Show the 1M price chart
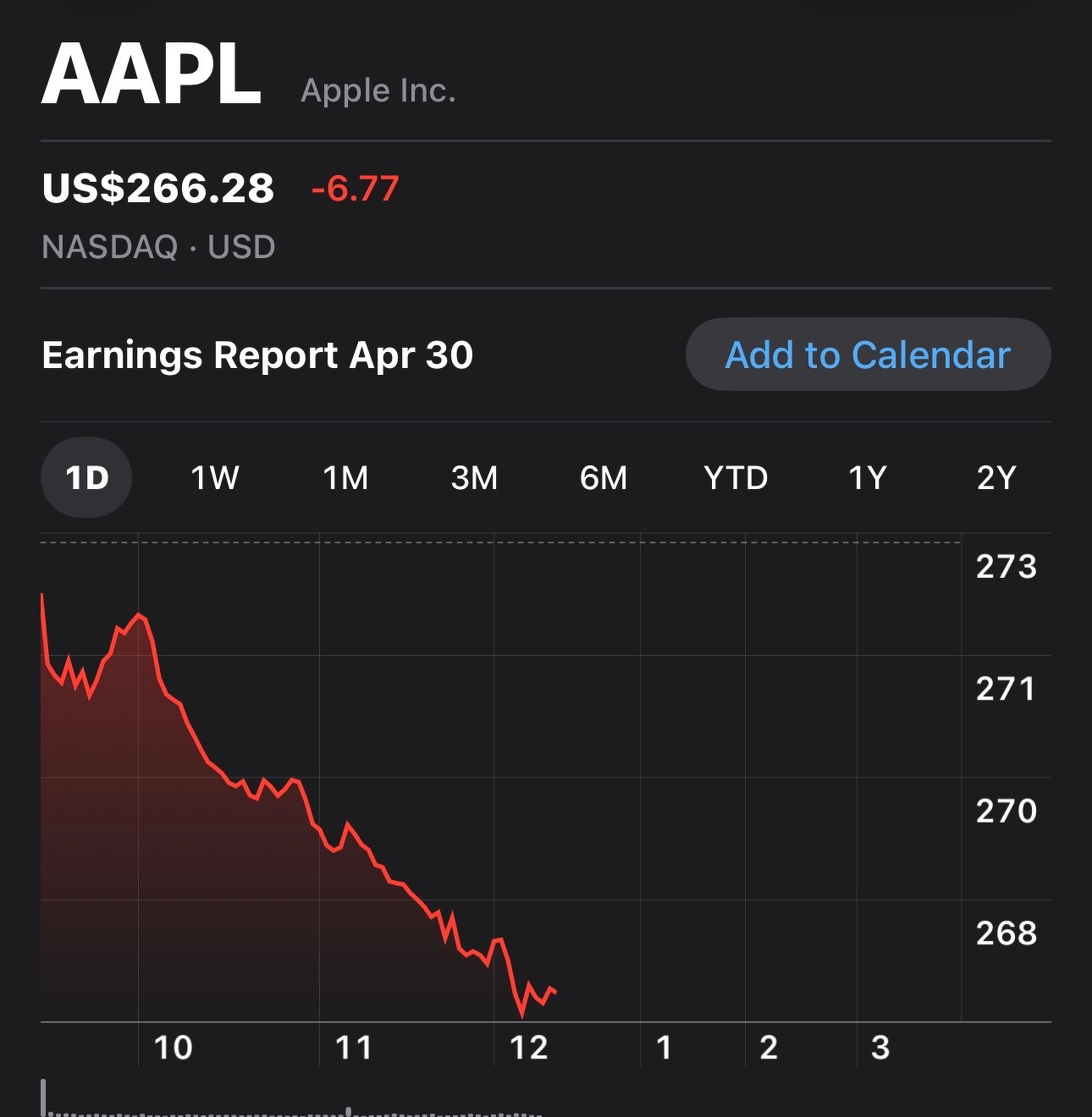The height and width of the screenshot is (1117, 1092). (x=345, y=478)
